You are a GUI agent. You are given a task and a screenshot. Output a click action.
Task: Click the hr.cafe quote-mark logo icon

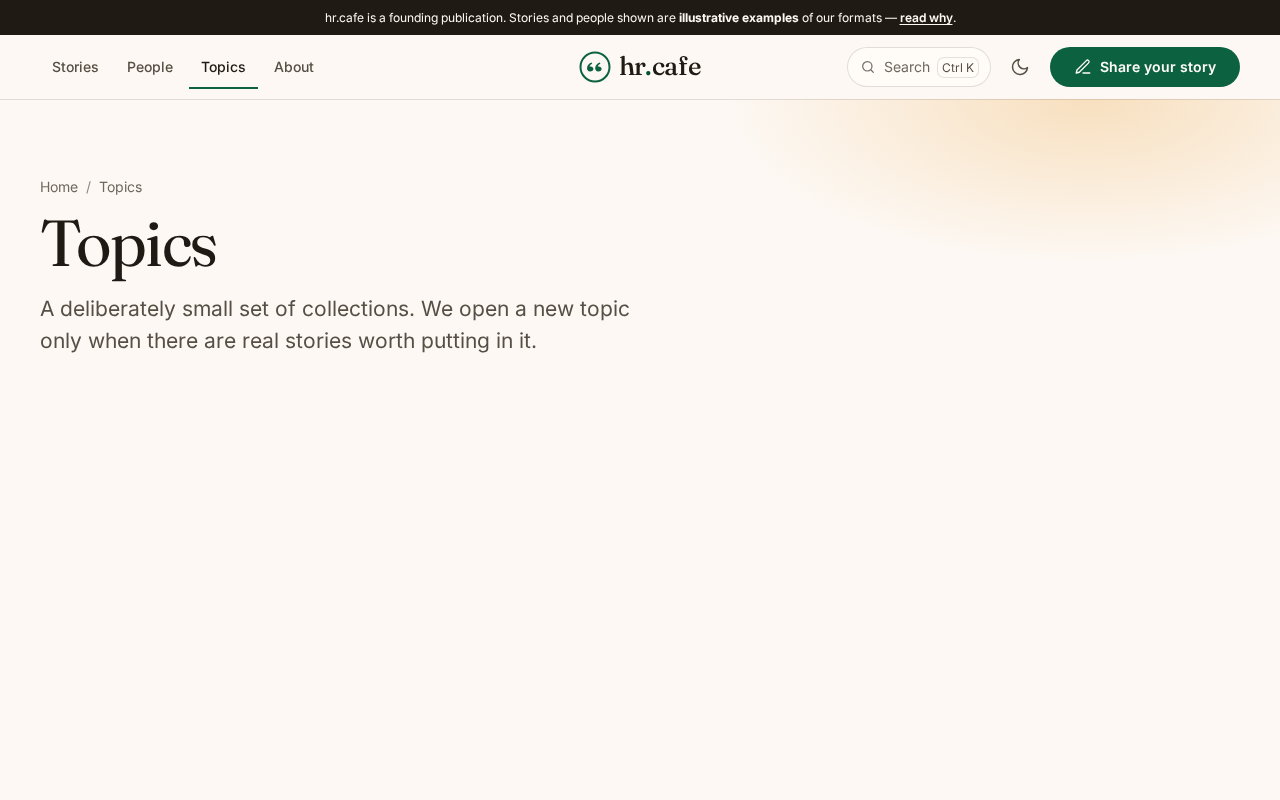pos(595,67)
